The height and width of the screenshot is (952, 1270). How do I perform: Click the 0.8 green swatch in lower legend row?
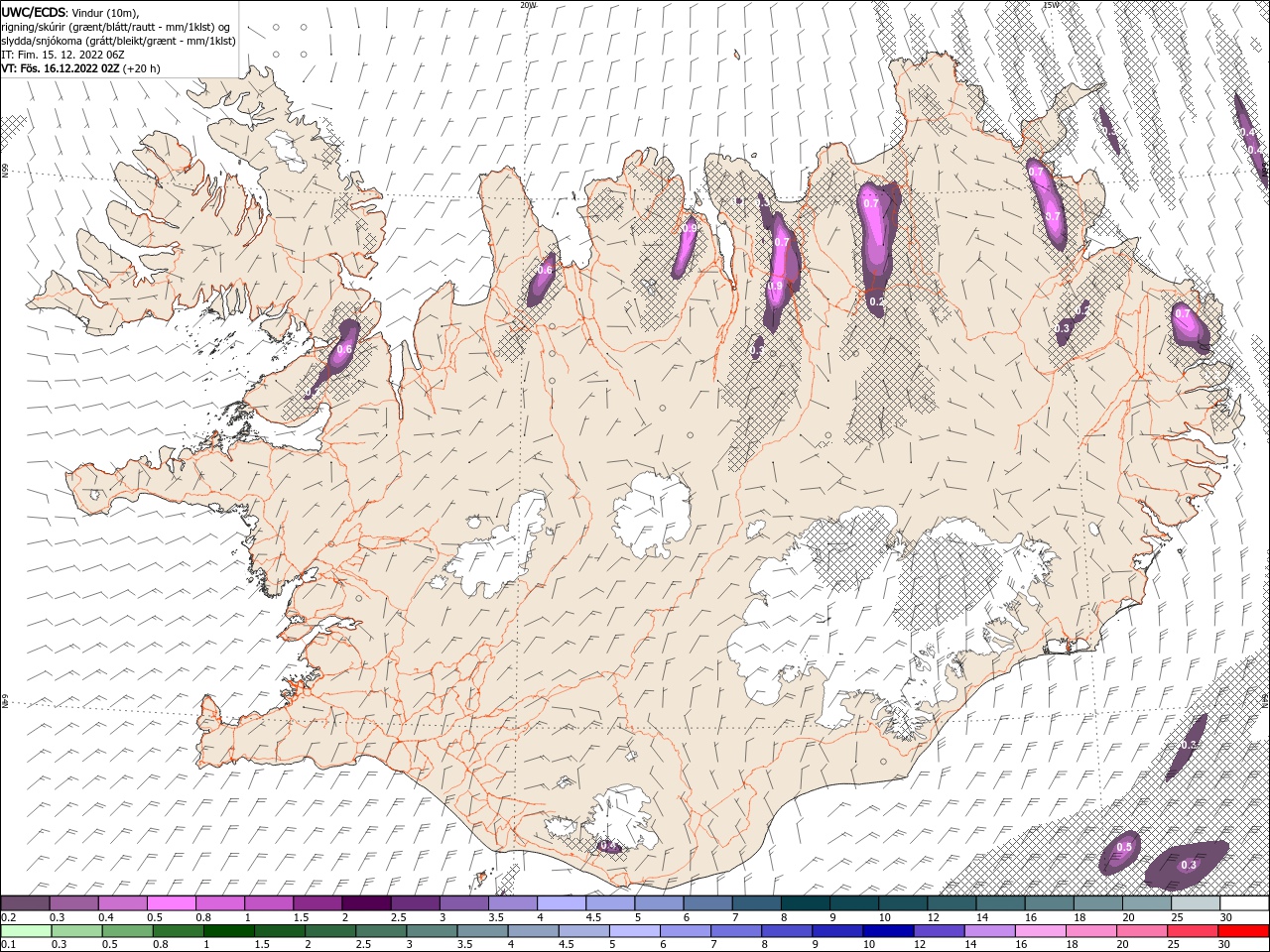178,931
